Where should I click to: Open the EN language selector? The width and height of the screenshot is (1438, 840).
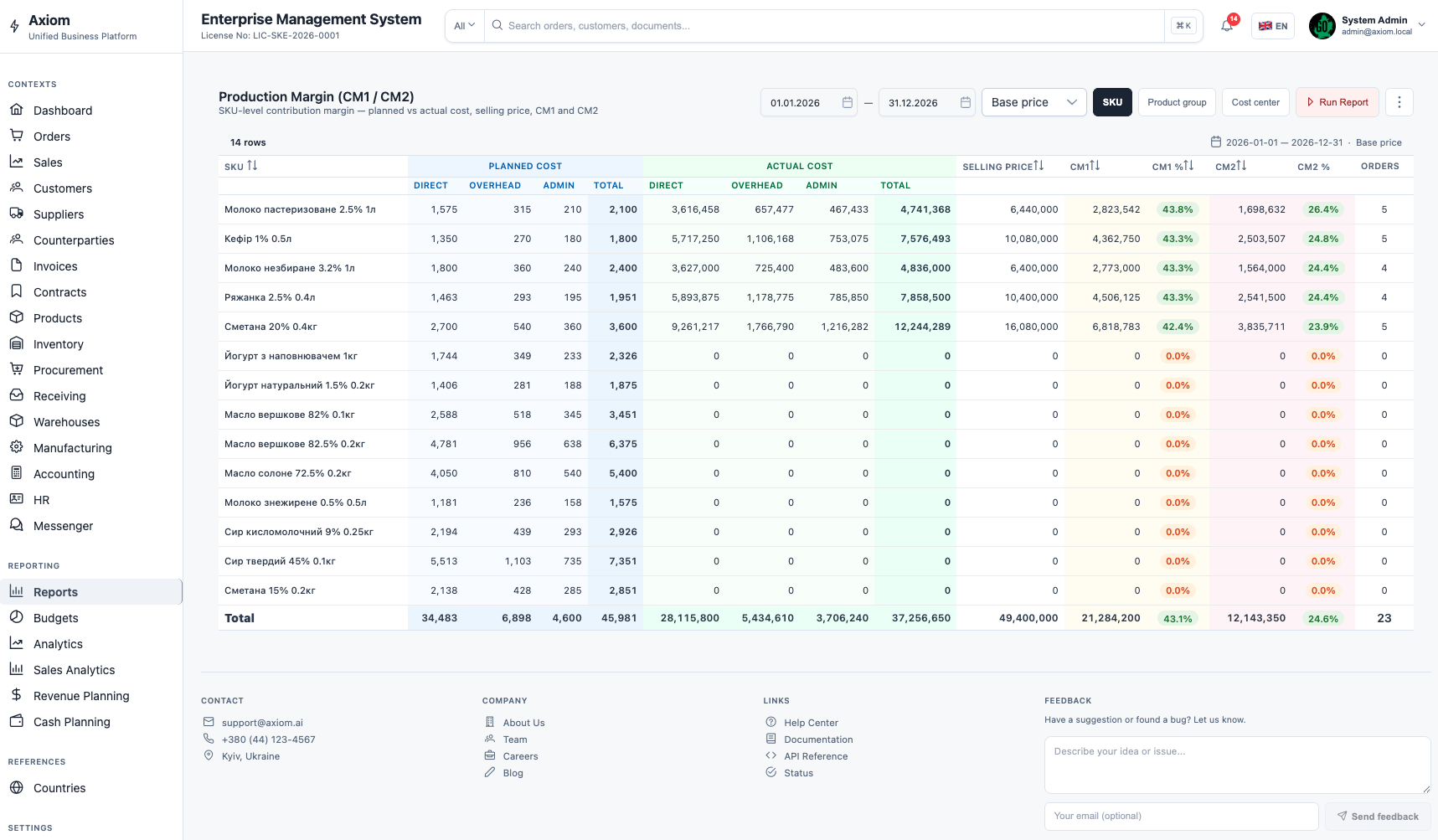[1272, 26]
